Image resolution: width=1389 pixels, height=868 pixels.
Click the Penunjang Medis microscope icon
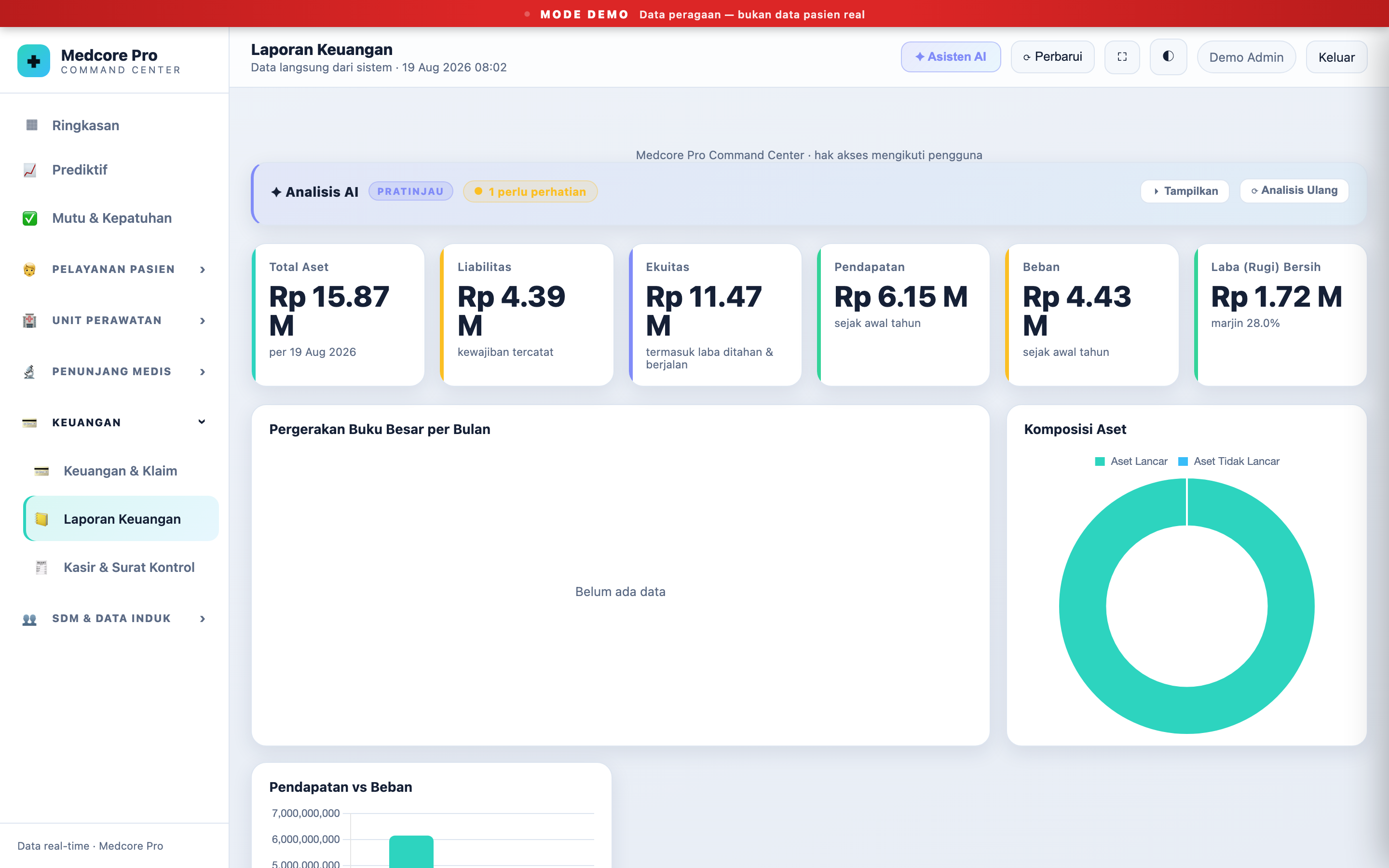click(x=30, y=371)
